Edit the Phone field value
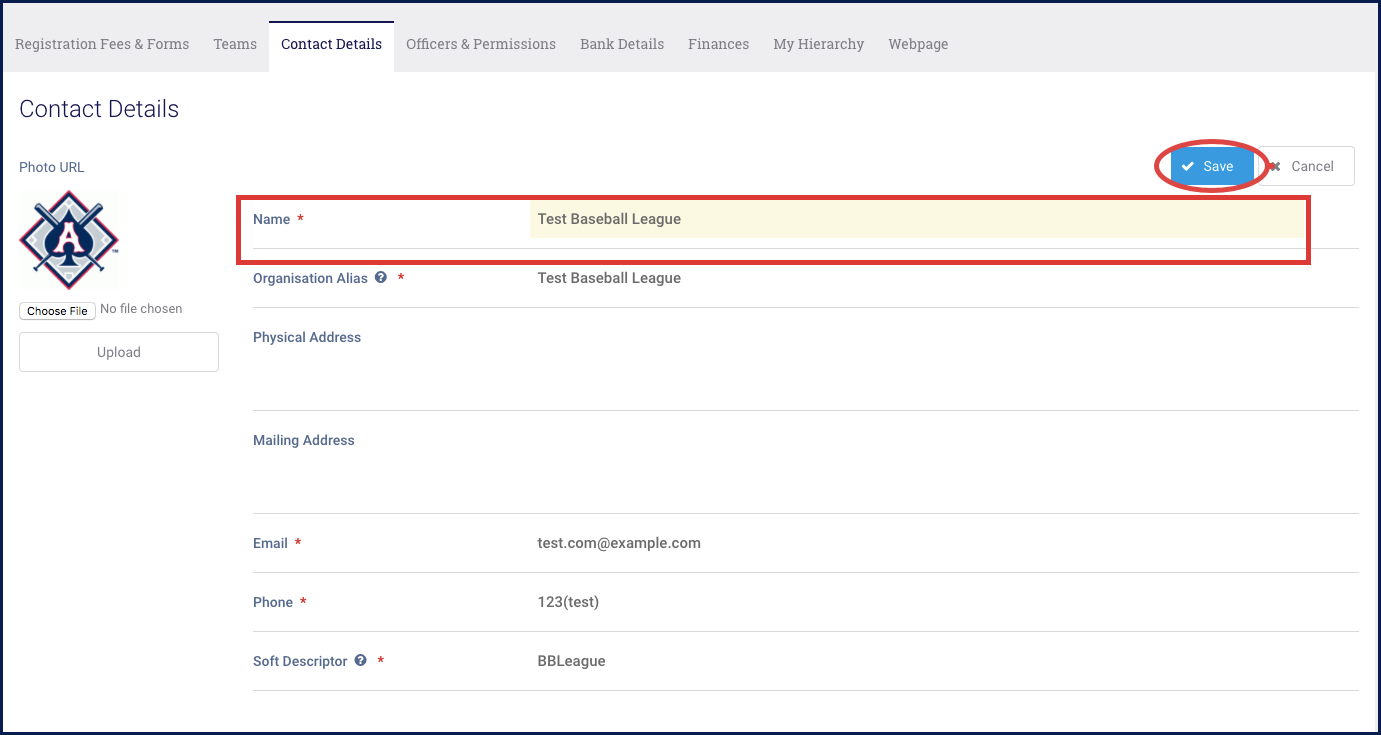The height and width of the screenshot is (735, 1381). point(943,602)
